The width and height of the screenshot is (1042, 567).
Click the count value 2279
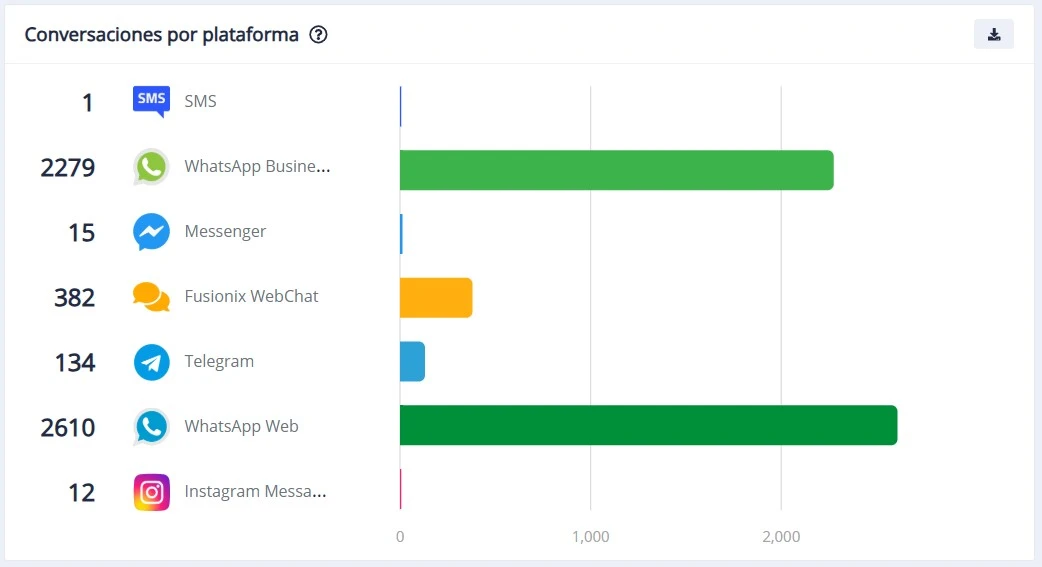68,168
